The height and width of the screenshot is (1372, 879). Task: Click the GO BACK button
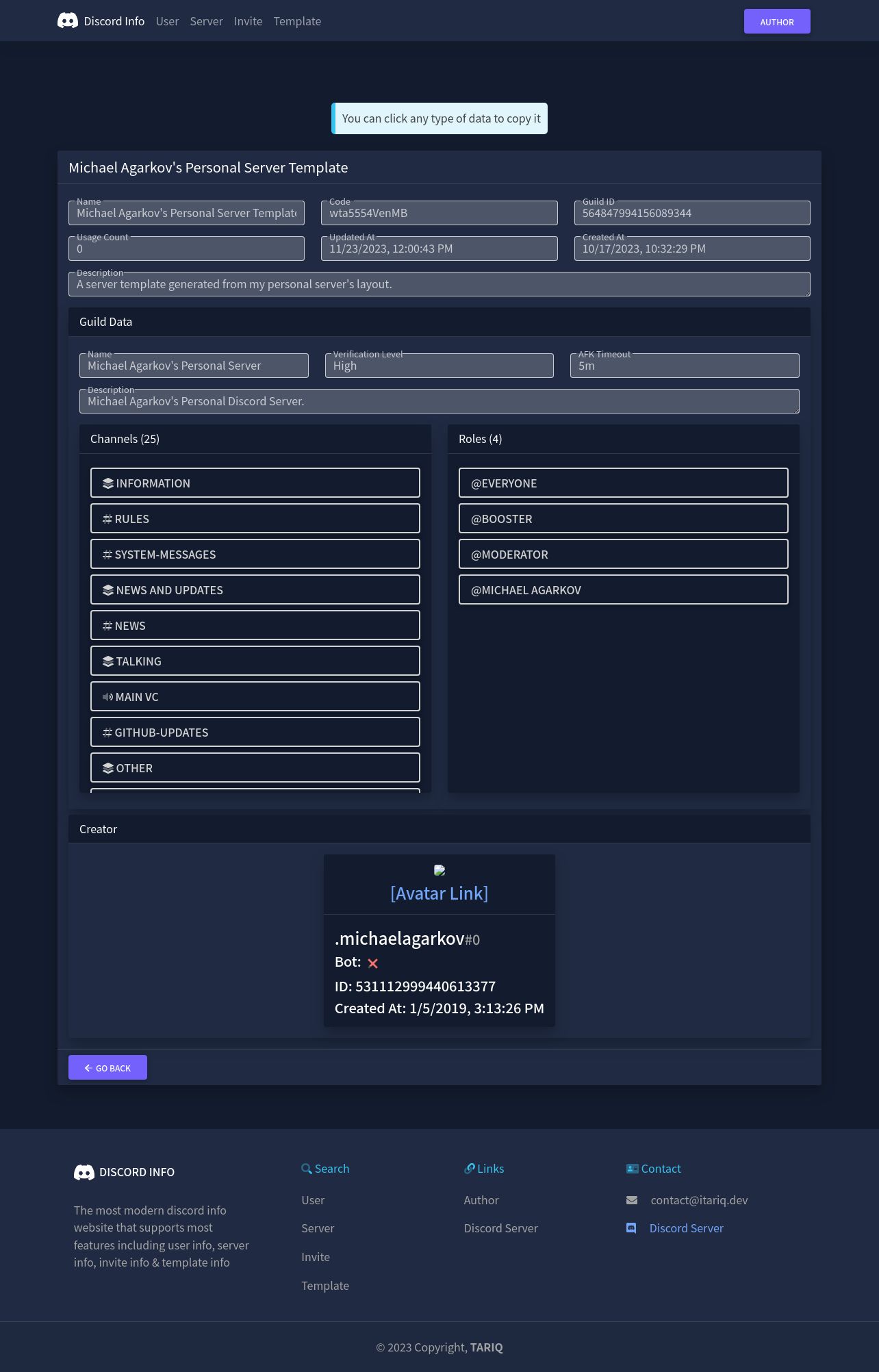(107, 1067)
